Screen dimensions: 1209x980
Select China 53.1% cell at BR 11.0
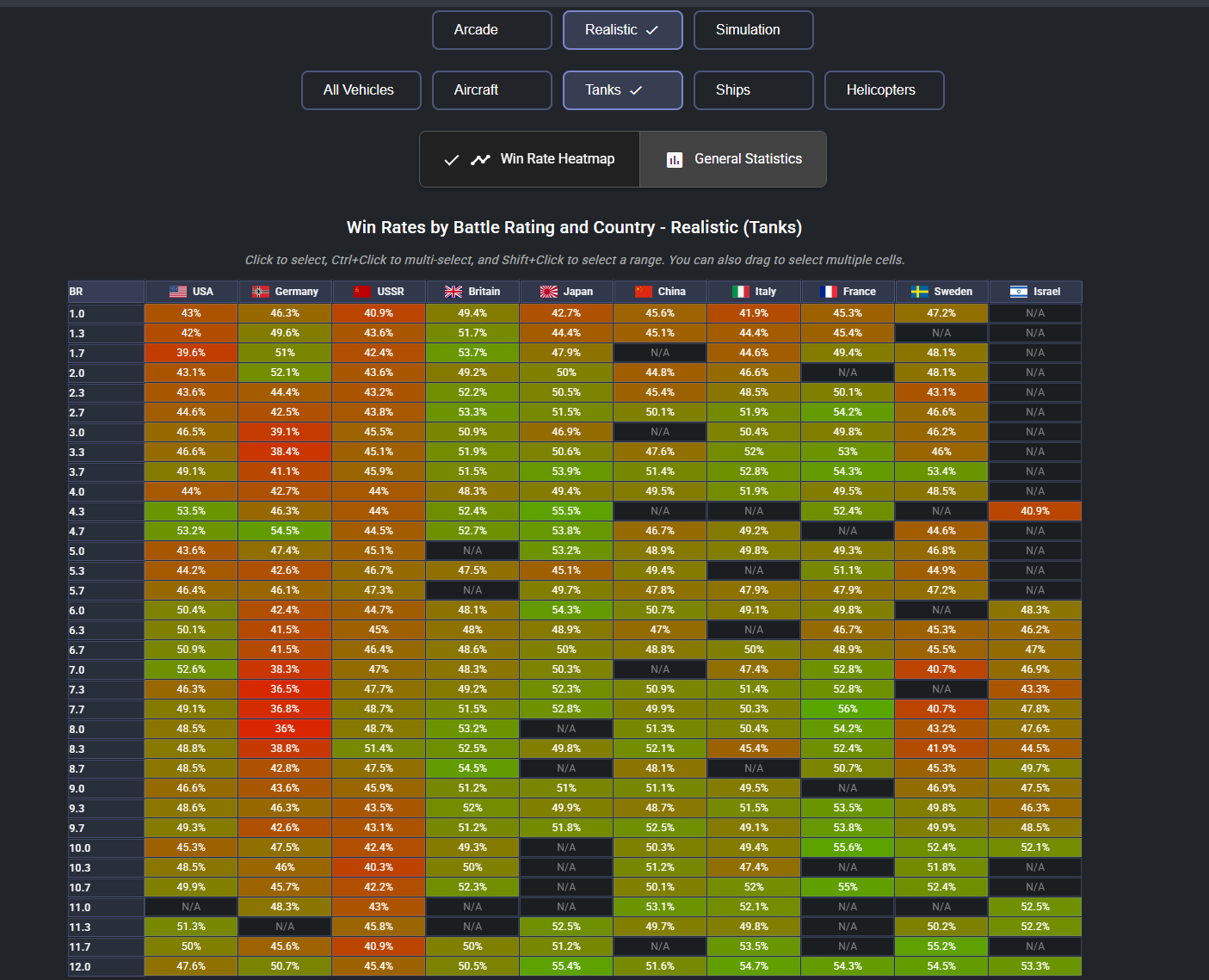pos(660,907)
